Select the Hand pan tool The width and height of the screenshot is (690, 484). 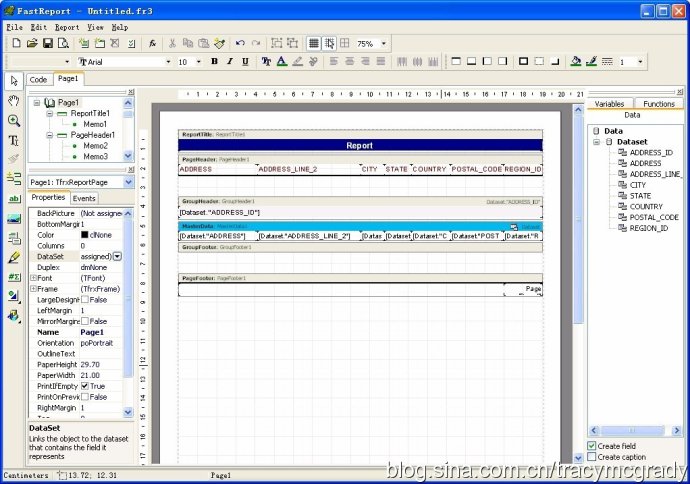click(14, 101)
